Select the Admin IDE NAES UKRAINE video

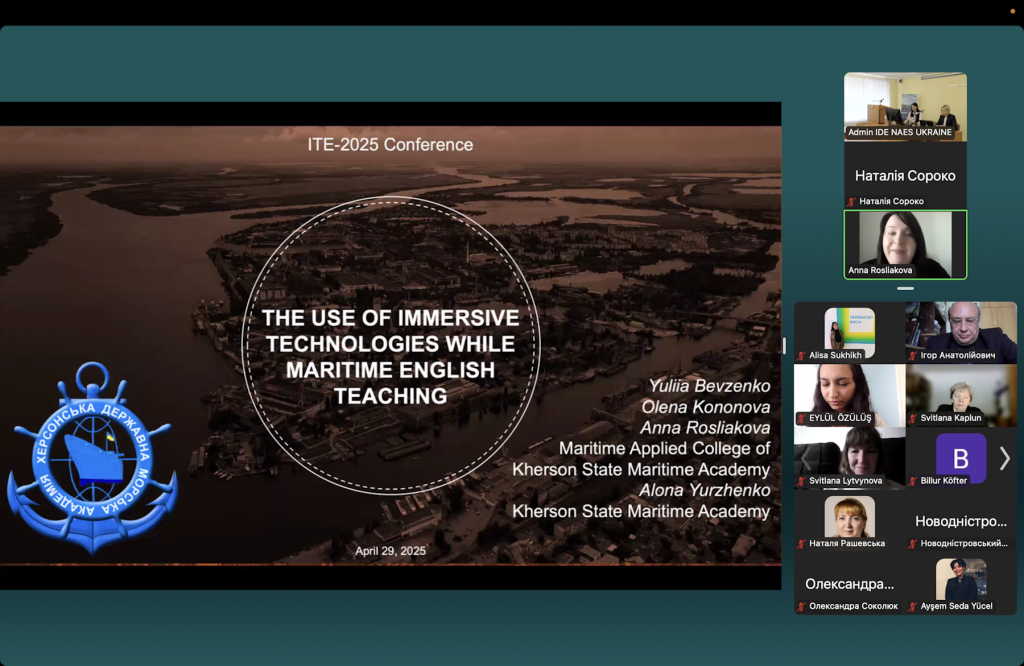pyautogui.click(x=905, y=106)
